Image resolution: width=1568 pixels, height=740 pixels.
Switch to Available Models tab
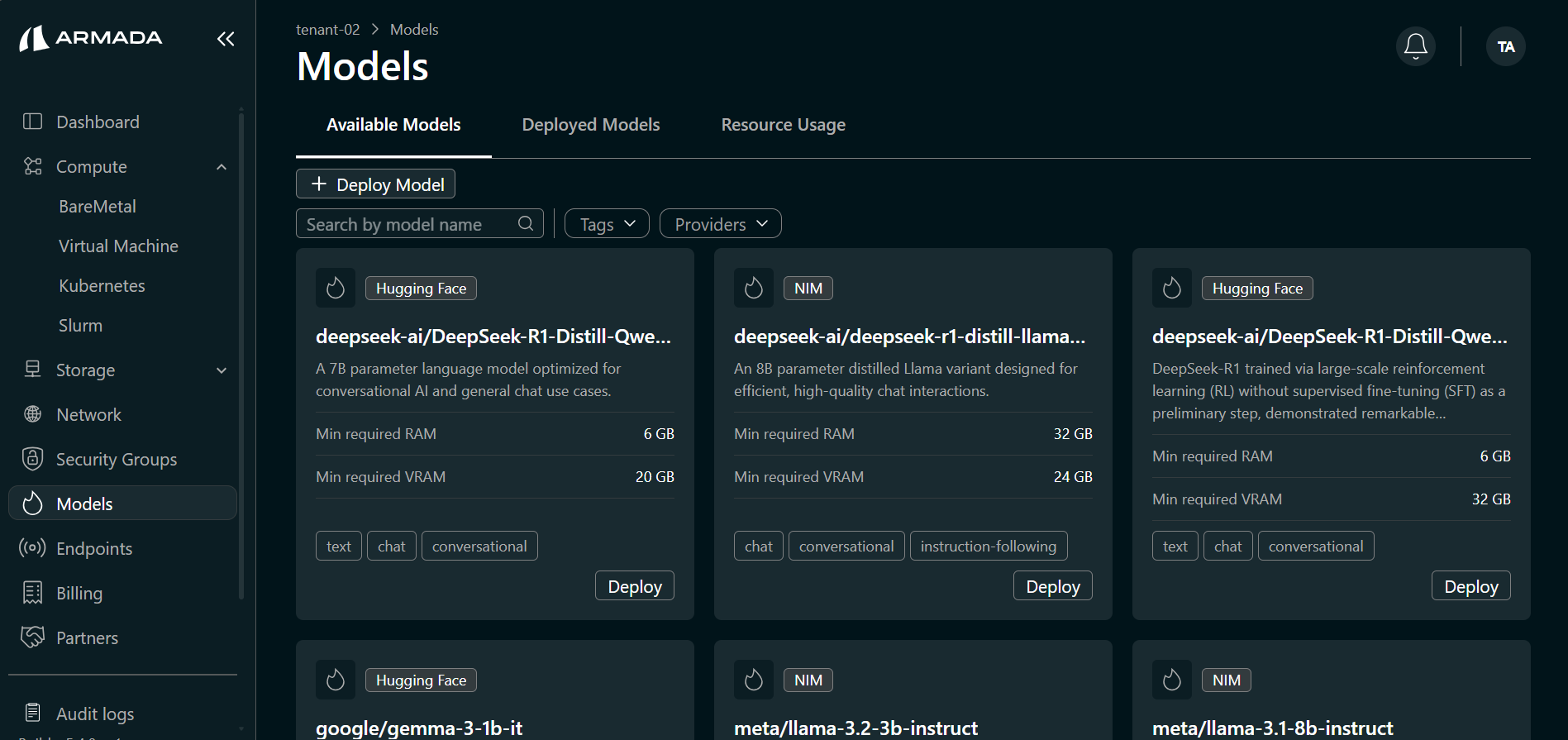point(393,125)
